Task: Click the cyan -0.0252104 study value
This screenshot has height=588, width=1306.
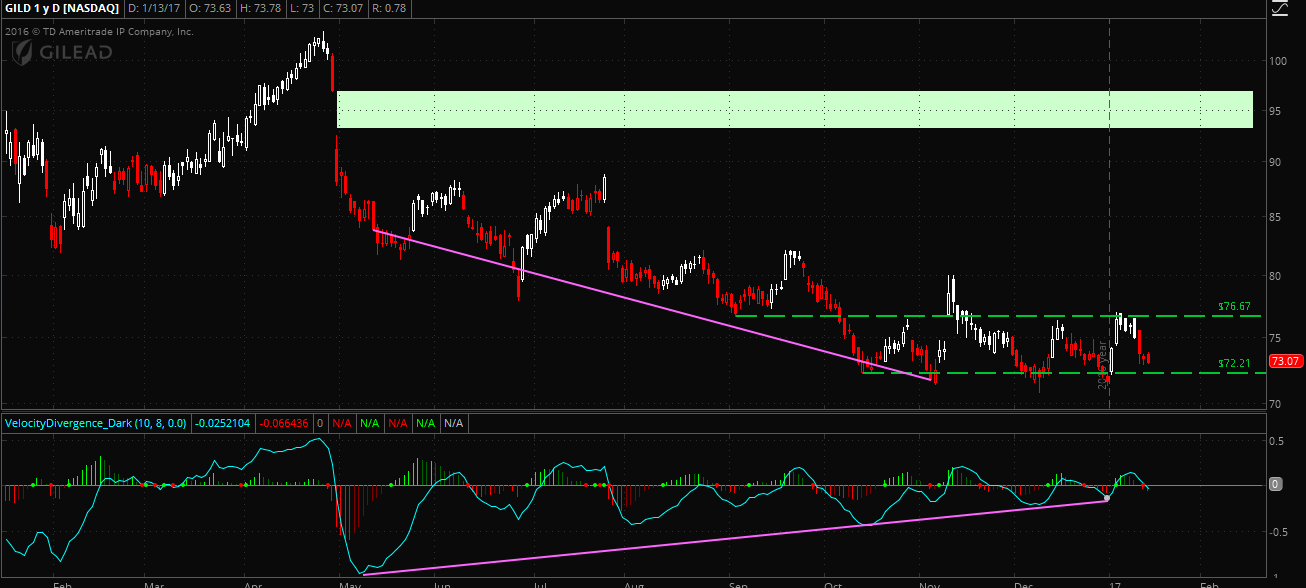Action: click(223, 424)
